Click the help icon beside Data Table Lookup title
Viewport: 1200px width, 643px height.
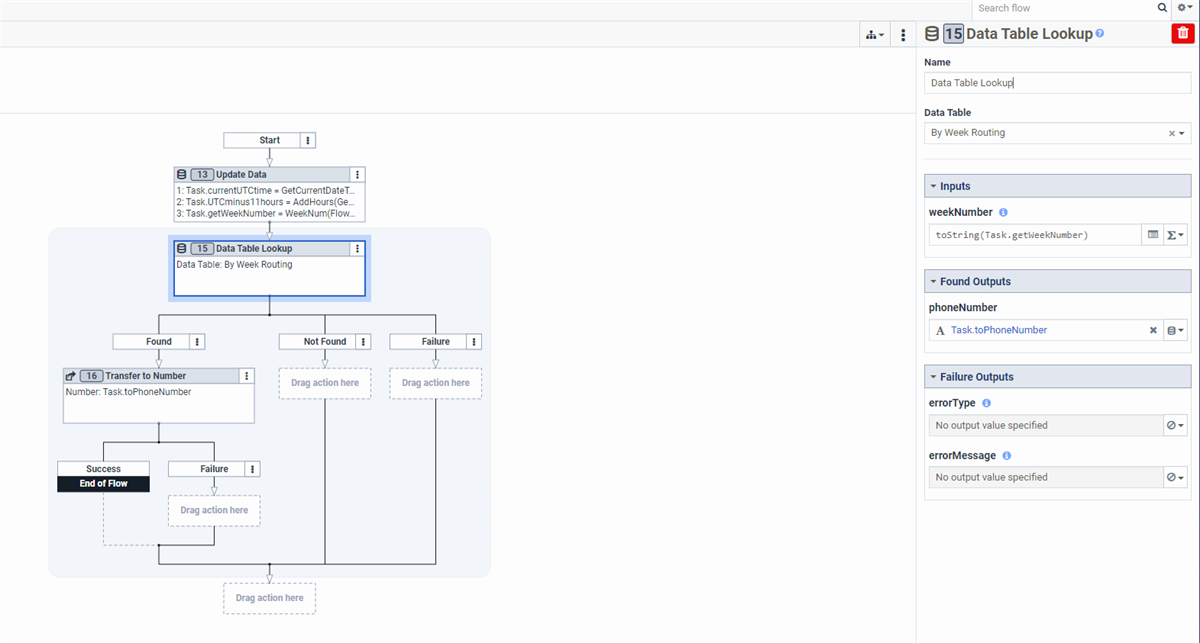pyautogui.click(x=1098, y=32)
